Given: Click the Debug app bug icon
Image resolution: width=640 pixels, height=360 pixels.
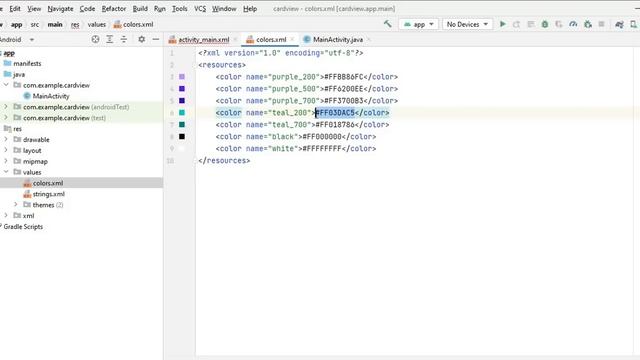Looking at the screenshot, I should point(544,24).
